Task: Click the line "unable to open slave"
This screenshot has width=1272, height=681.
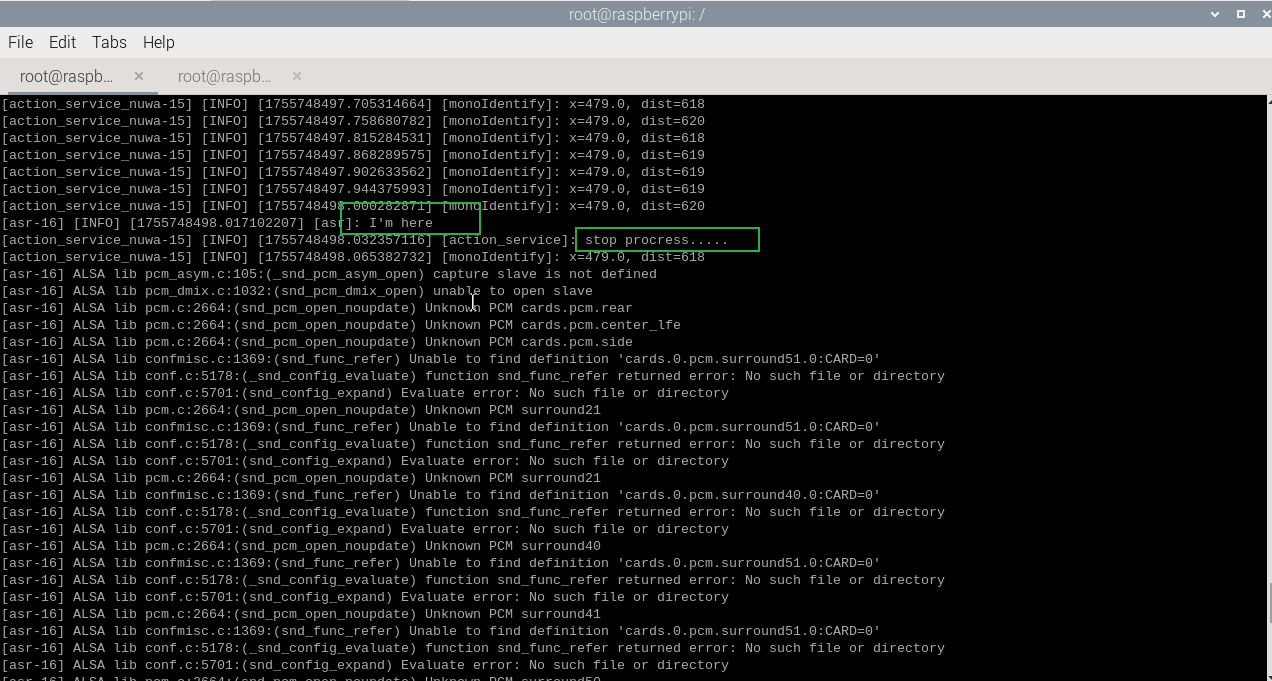Action: (297, 291)
